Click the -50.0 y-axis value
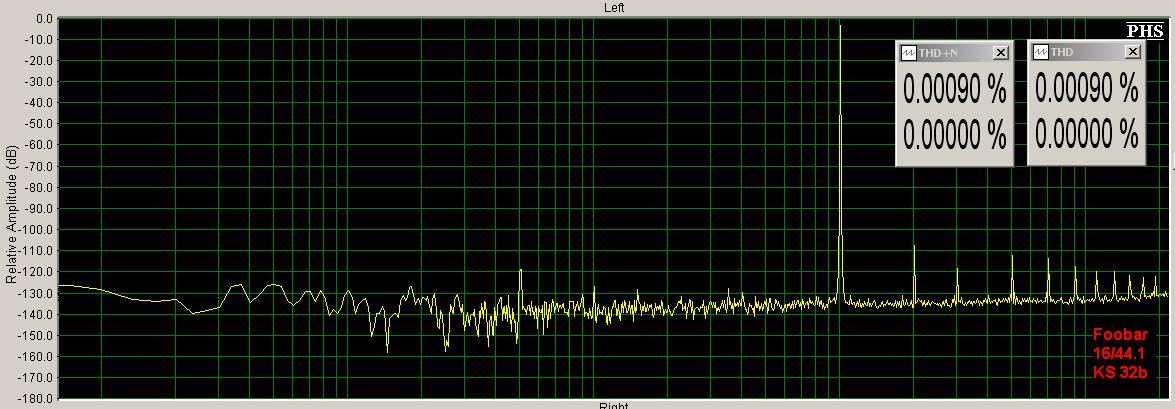This screenshot has width=1175, height=409. click(39, 124)
